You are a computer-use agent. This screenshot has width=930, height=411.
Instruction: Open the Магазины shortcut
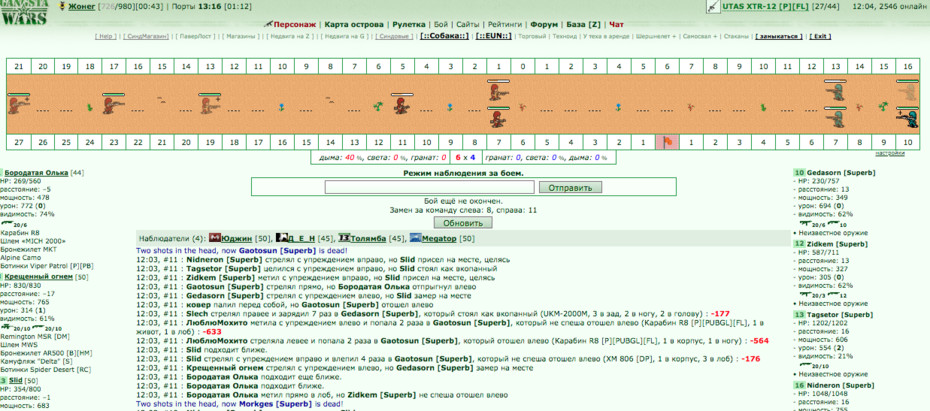[x=240, y=36]
